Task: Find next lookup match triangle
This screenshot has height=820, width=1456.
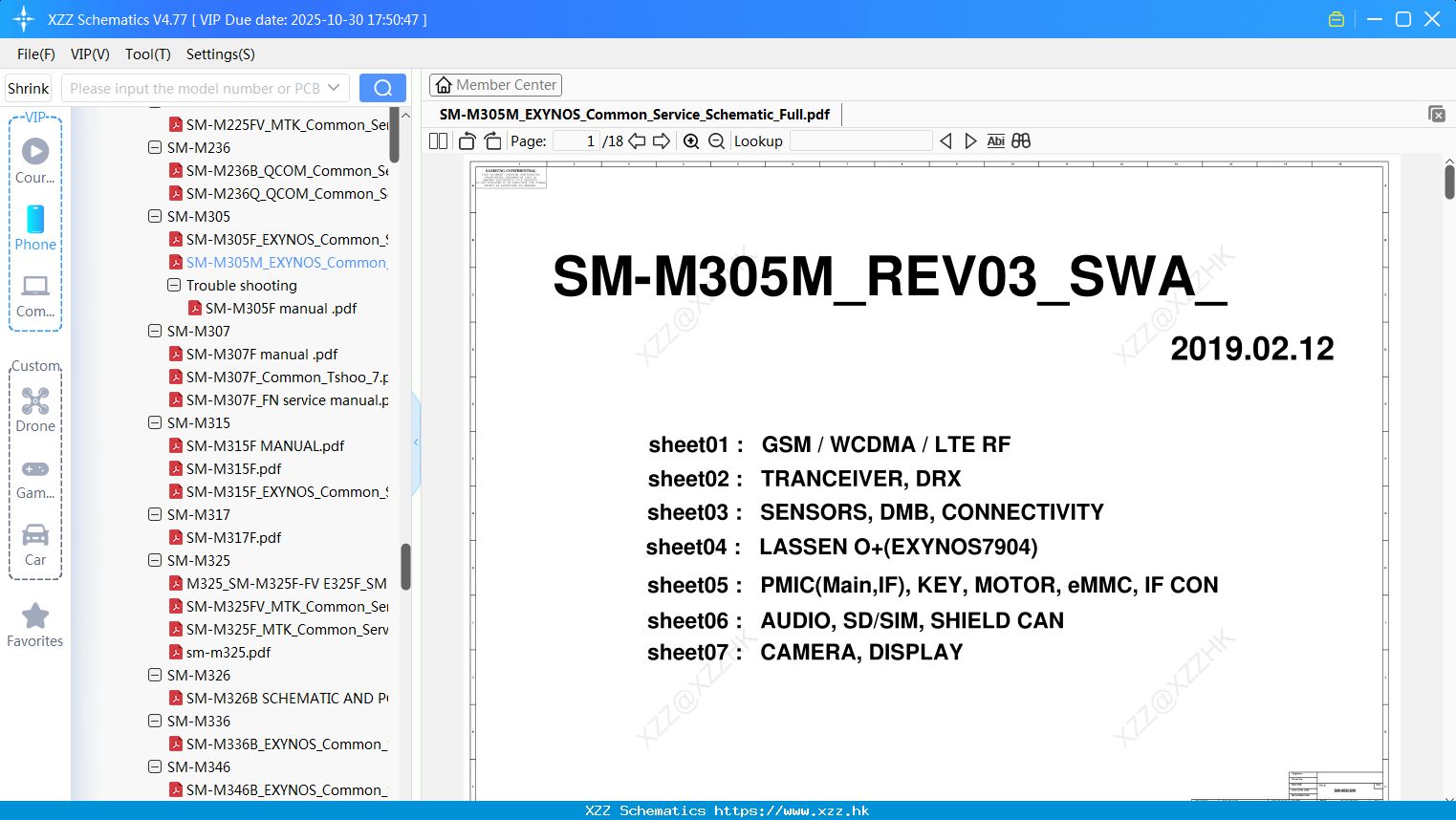Action: (970, 140)
